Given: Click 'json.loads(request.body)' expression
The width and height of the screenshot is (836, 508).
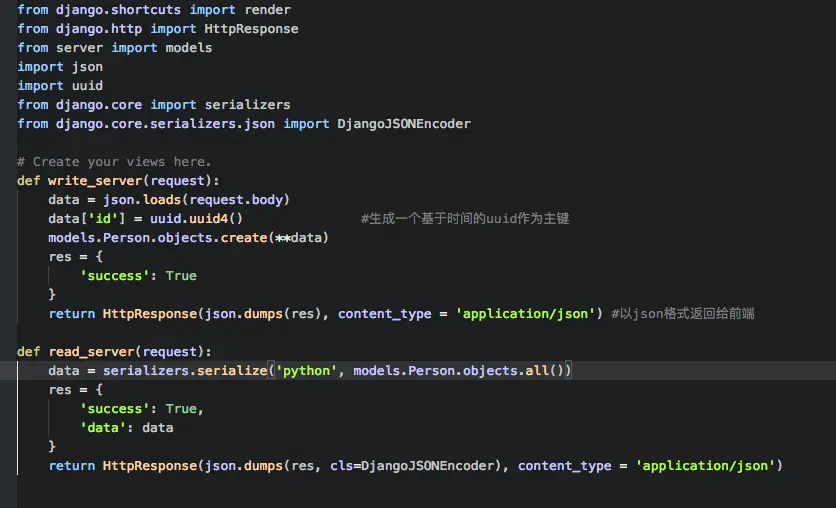Looking at the screenshot, I should [x=196, y=200].
